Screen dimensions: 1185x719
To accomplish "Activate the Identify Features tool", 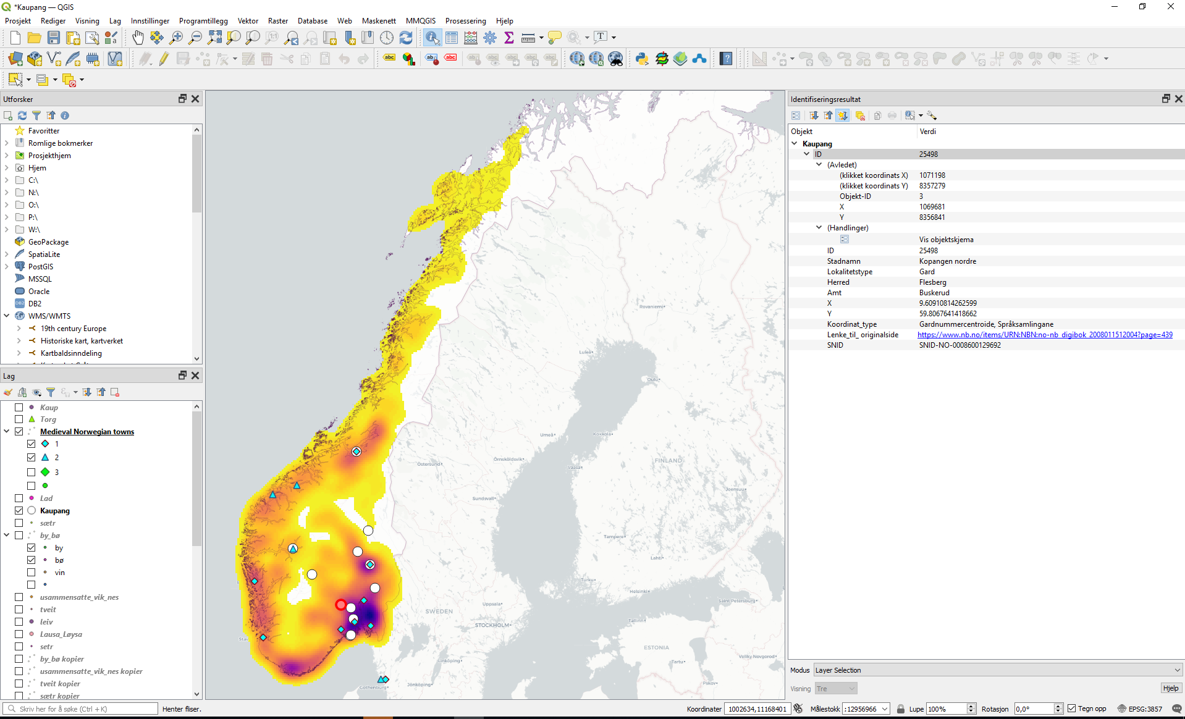I will (x=432, y=38).
